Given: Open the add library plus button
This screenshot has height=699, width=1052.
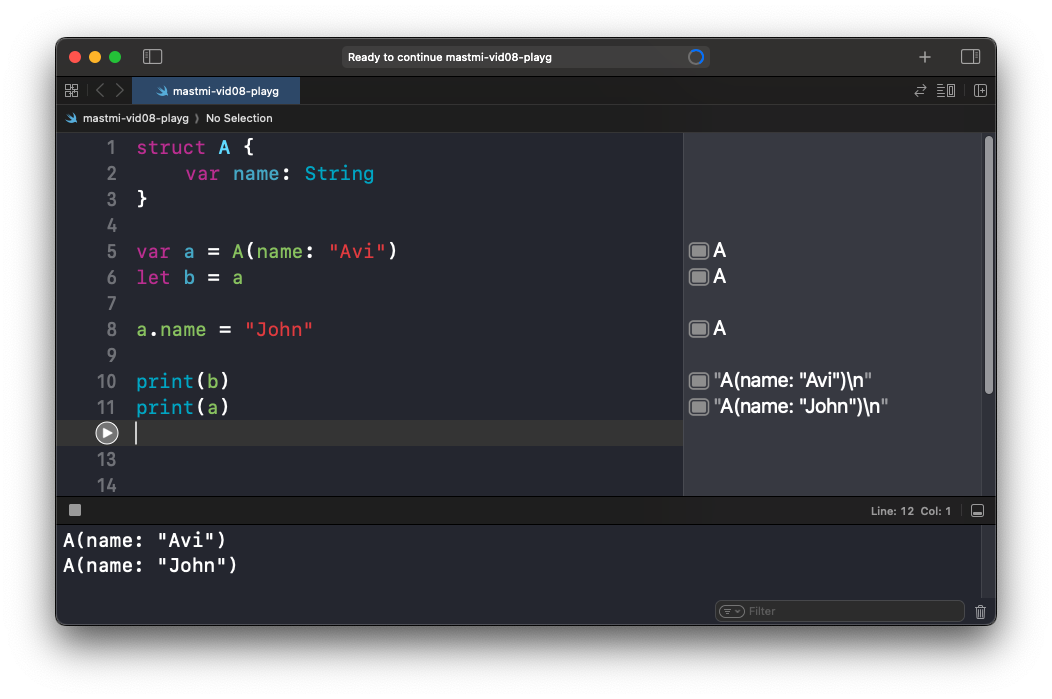Looking at the screenshot, I should tap(925, 58).
